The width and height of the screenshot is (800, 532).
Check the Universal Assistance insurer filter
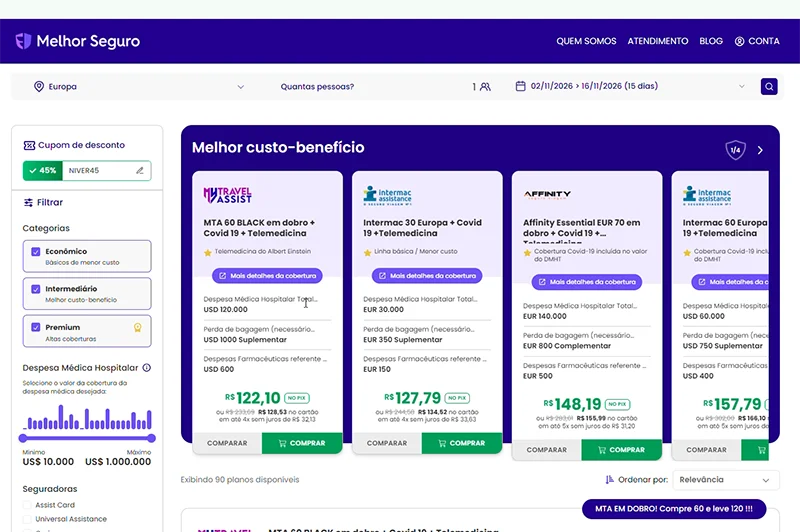tap(27, 519)
